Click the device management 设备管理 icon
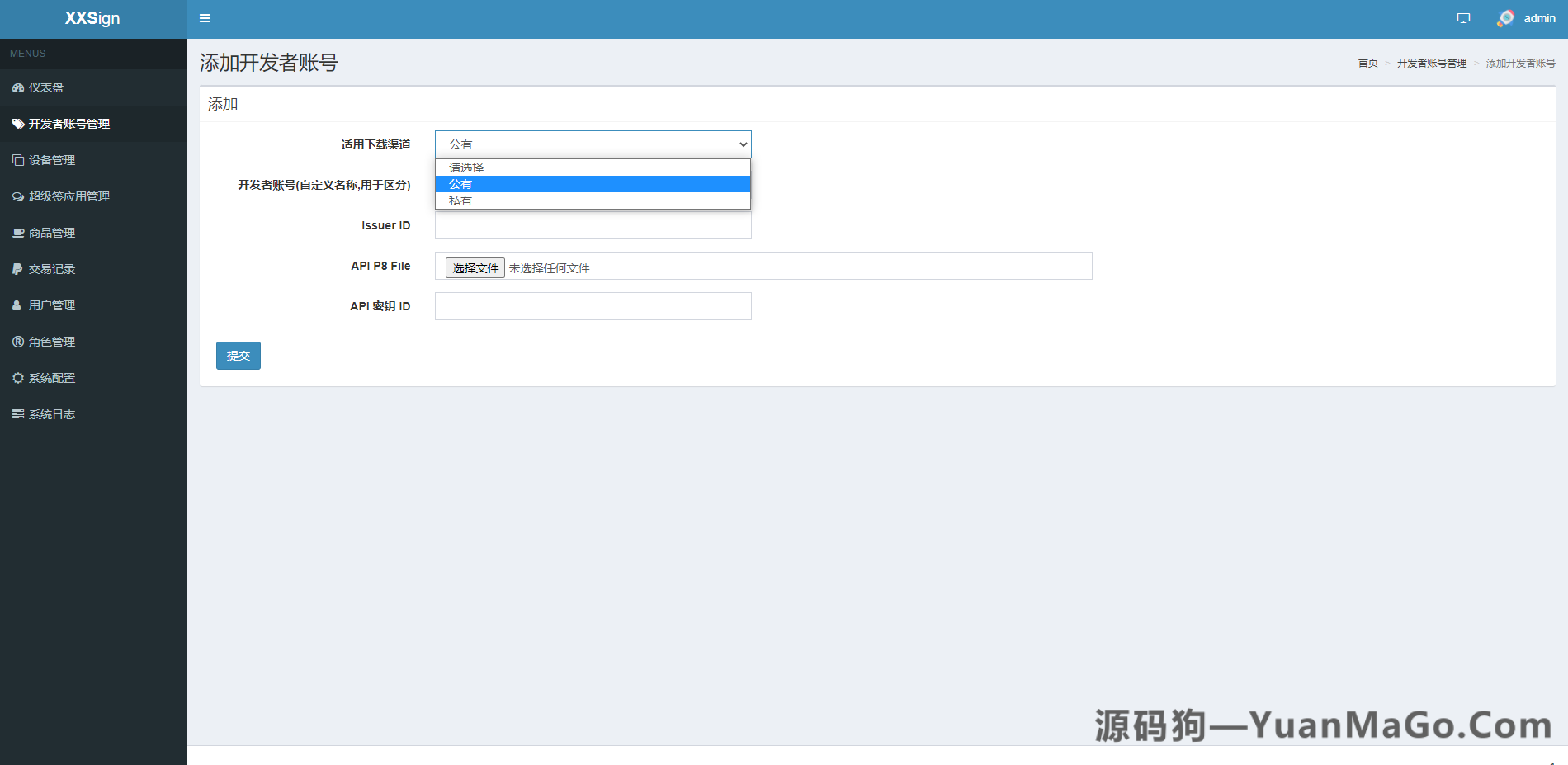The height and width of the screenshot is (765, 1568). pos(17,160)
